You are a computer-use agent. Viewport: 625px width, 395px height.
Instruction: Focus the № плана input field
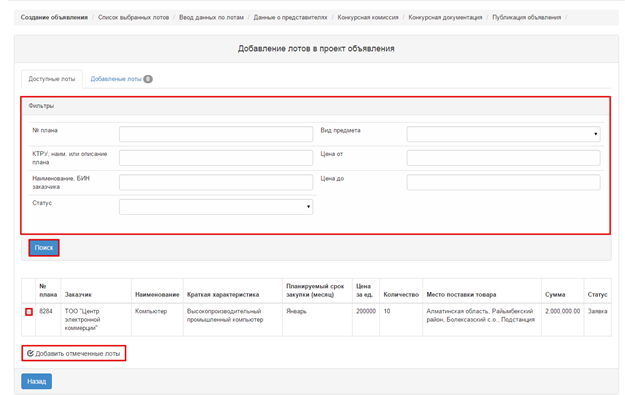216,134
